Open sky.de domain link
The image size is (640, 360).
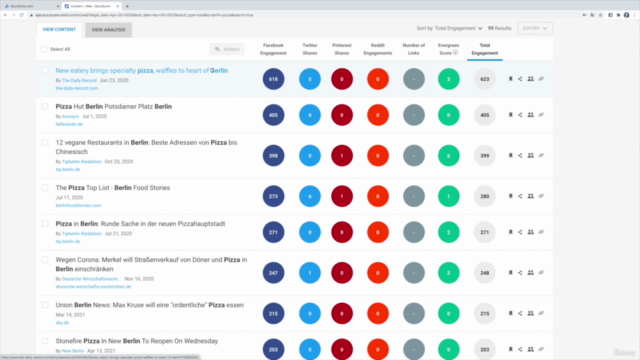62,322
